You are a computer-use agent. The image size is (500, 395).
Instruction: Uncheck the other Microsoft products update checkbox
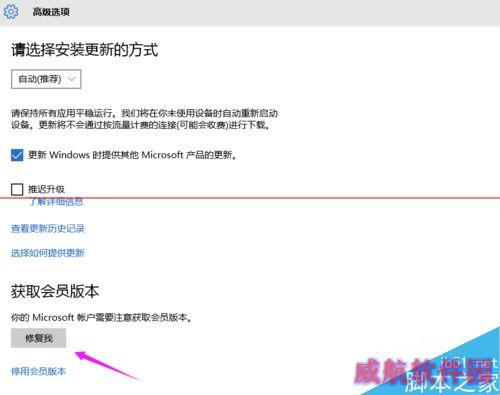pyautogui.click(x=17, y=155)
